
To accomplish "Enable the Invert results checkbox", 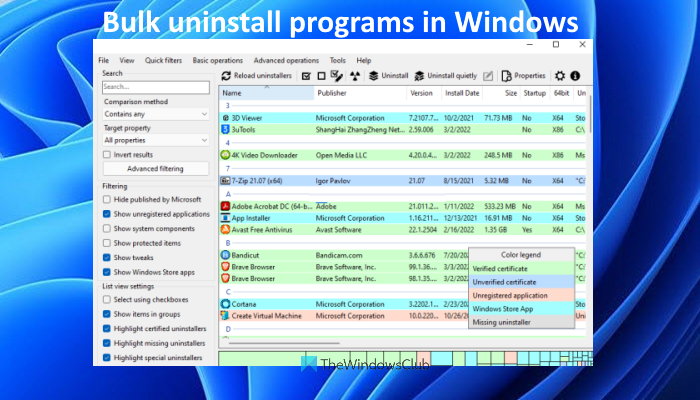I will [107, 154].
